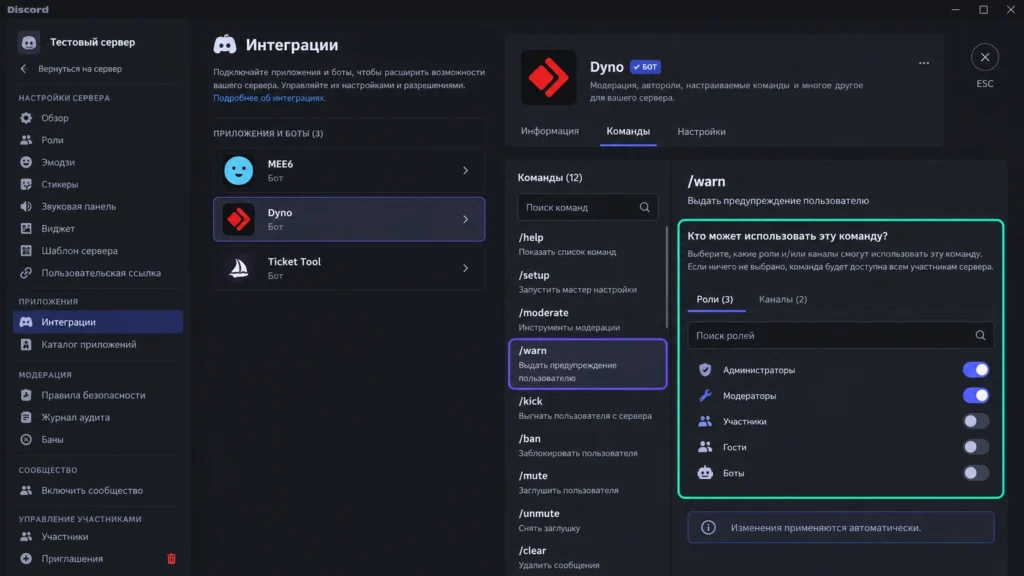This screenshot has width=1024, height=576.
Task: Click the search magnifier in Поиск команд
Action: pyautogui.click(x=645, y=207)
